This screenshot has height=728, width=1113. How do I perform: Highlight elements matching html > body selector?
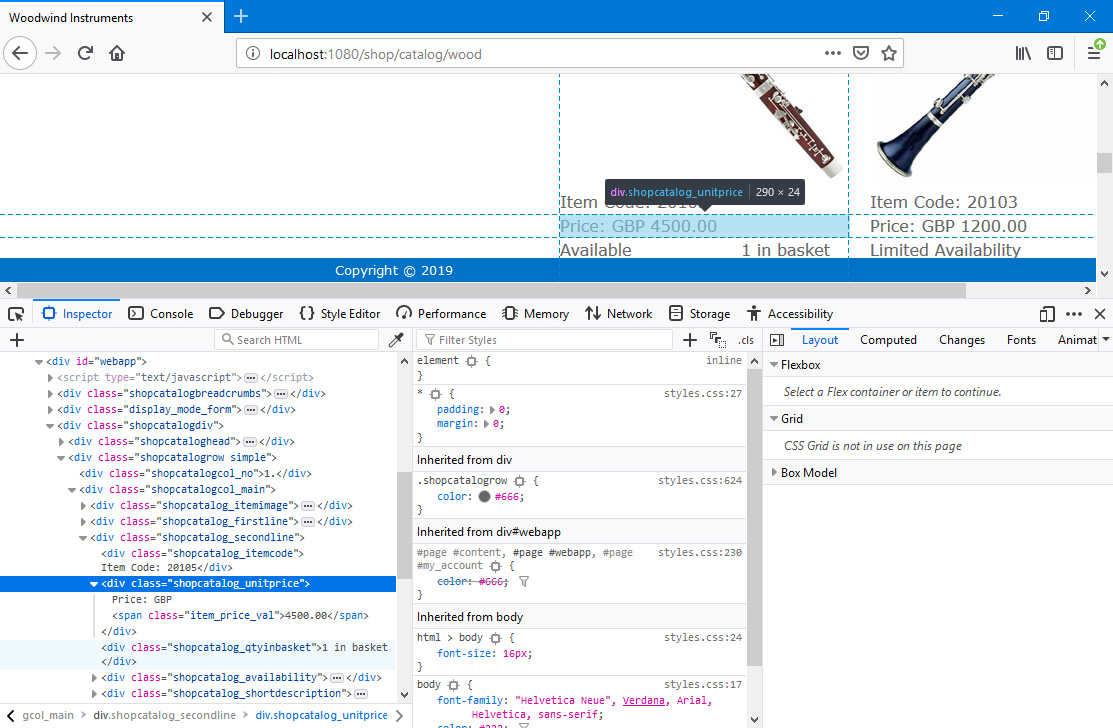coord(495,638)
